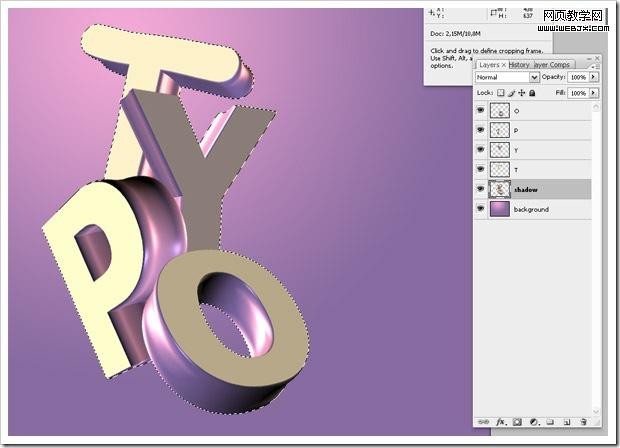Hide the Y layer

point(480,149)
